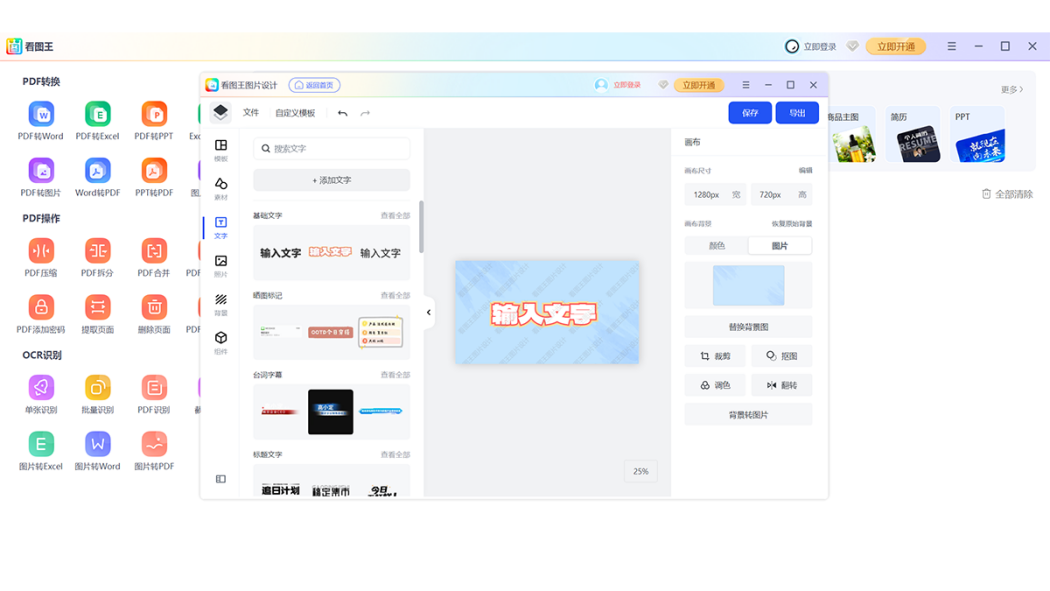The width and height of the screenshot is (1050, 591).
Task: Open the 文件 menu
Action: pos(251,113)
